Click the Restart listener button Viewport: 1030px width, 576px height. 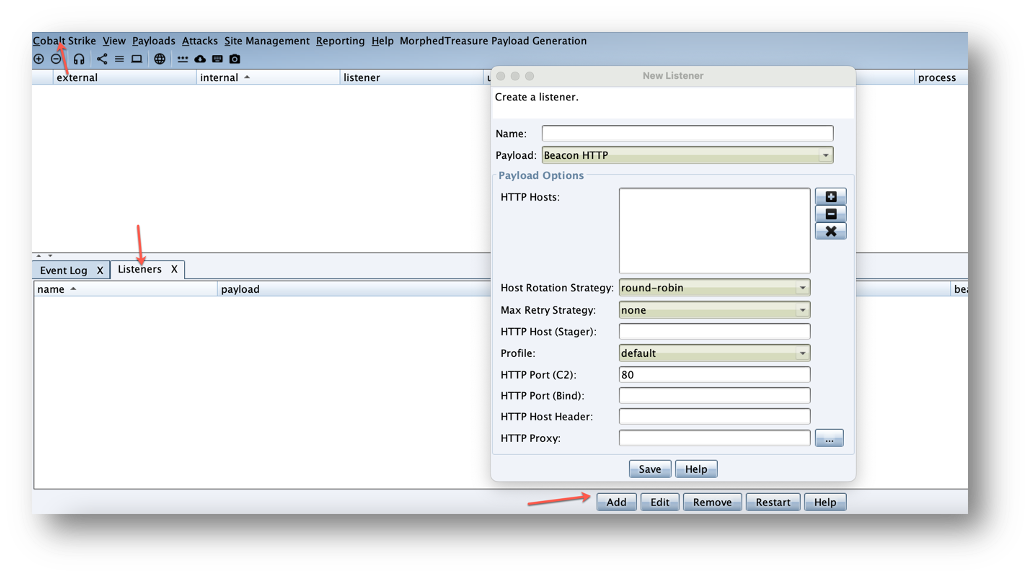(772, 502)
